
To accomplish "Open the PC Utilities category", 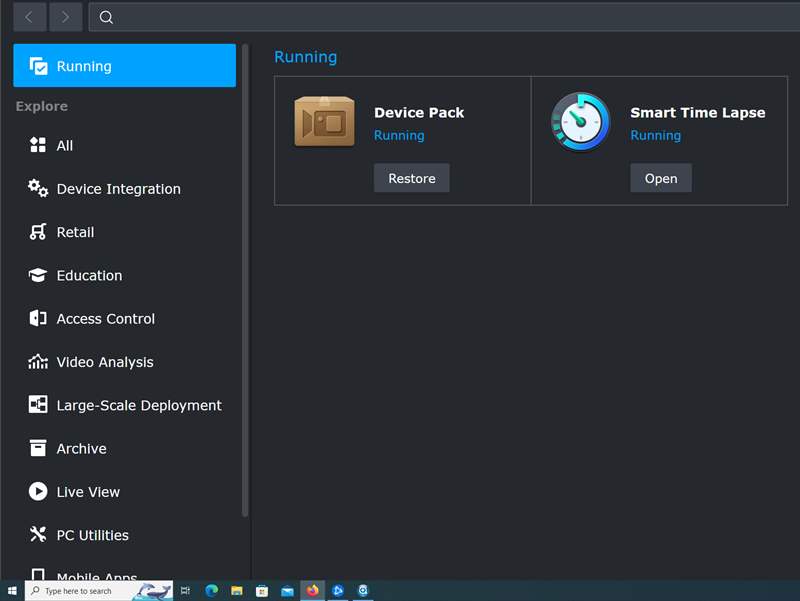I will coord(124,535).
